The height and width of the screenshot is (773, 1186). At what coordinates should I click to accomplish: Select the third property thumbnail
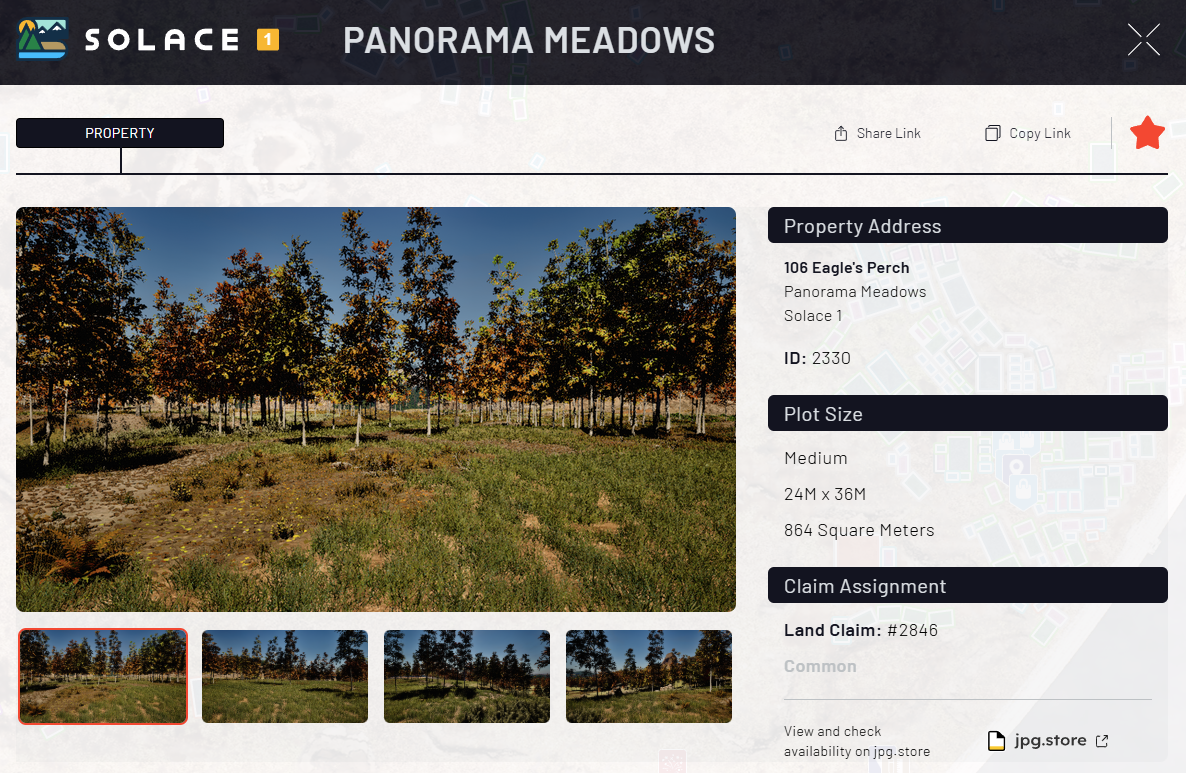pyautogui.click(x=467, y=676)
